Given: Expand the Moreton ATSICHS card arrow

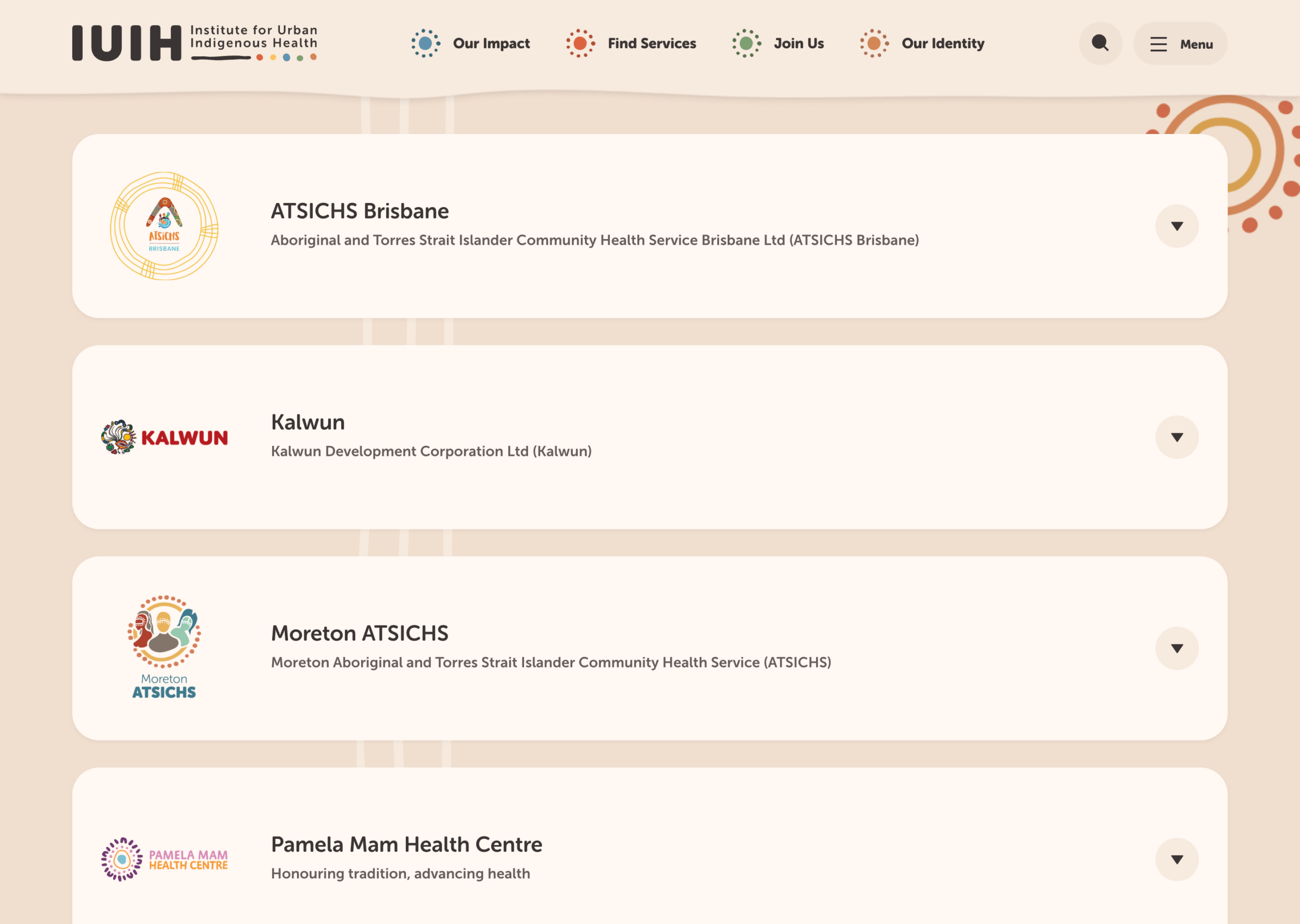Looking at the screenshot, I should point(1177,648).
